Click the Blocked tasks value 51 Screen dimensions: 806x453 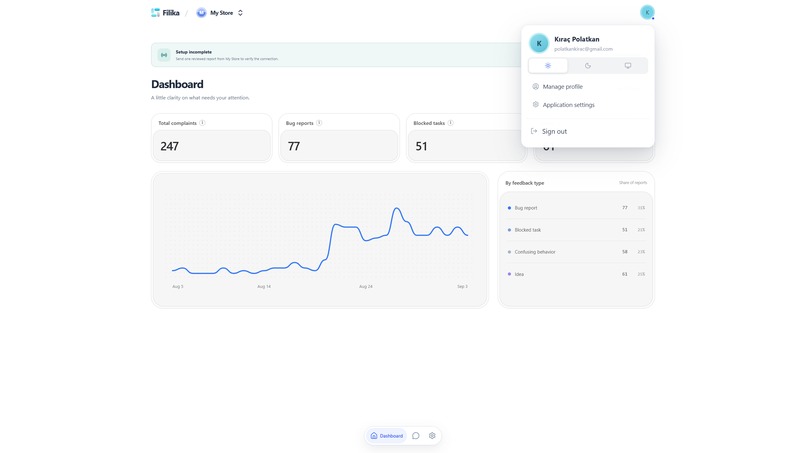click(422, 147)
